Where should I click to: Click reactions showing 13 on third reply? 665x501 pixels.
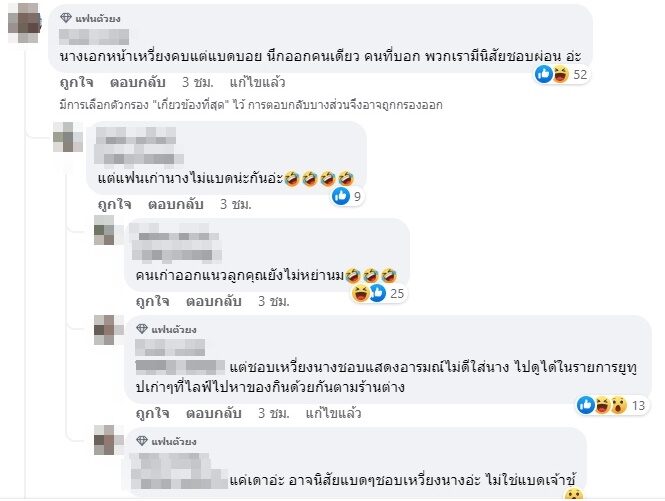tap(611, 406)
